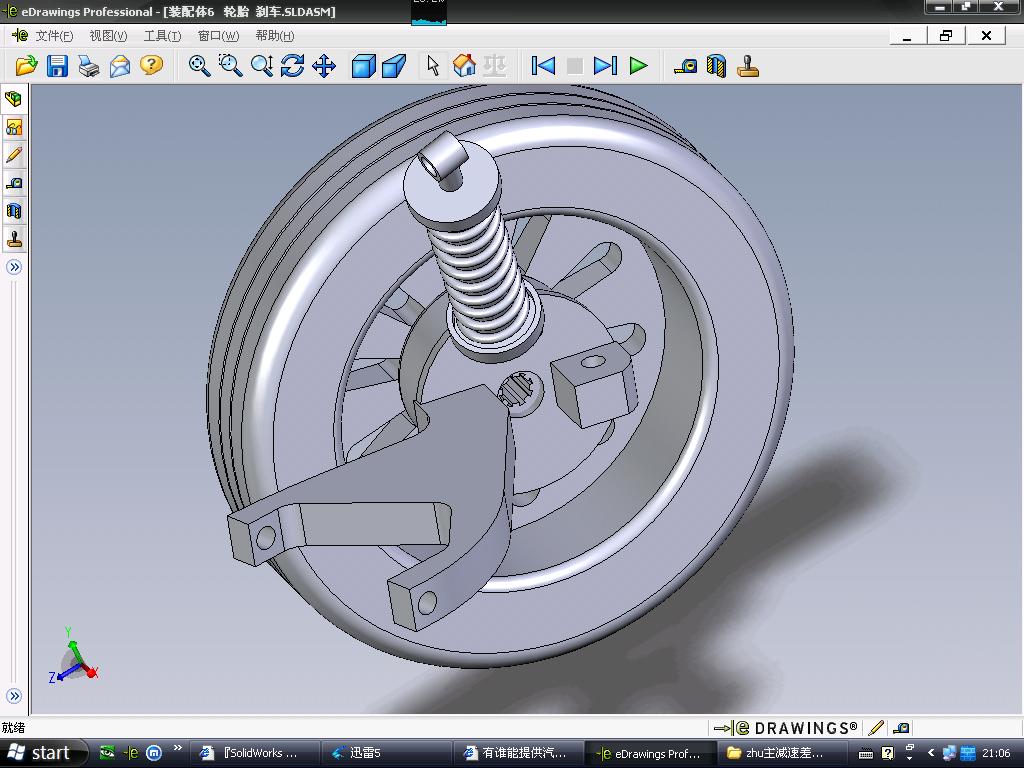Expand the upper sidebar chevron
1024x768 pixels.
[x=14, y=266]
